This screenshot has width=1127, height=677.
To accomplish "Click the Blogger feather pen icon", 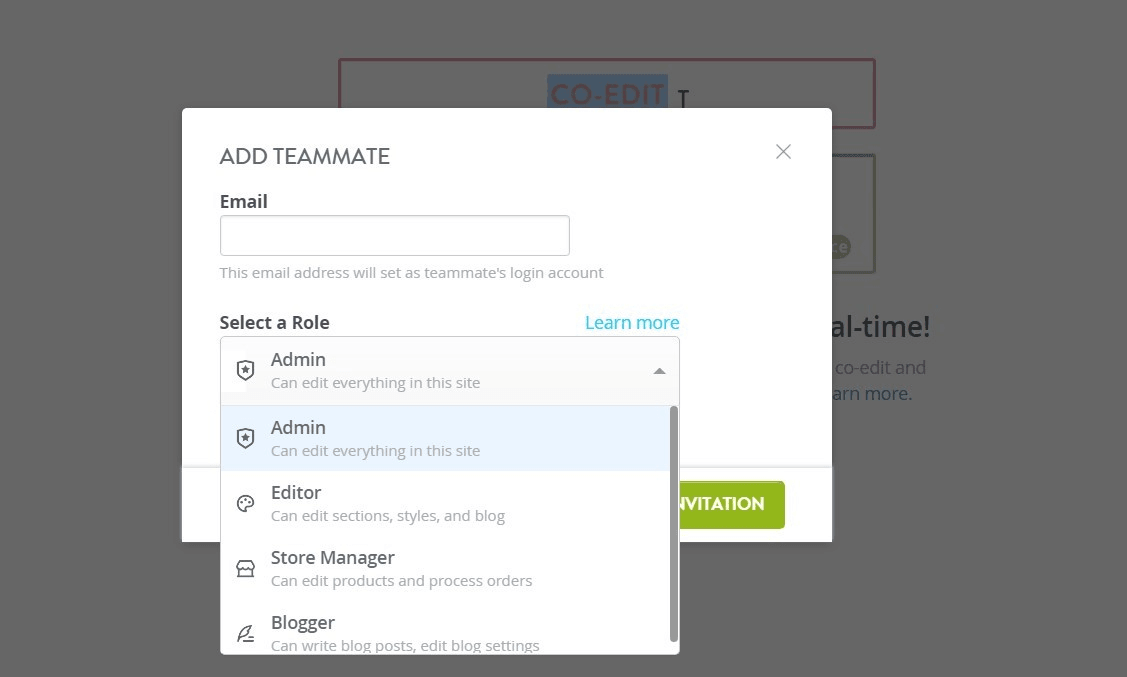I will coord(245,633).
